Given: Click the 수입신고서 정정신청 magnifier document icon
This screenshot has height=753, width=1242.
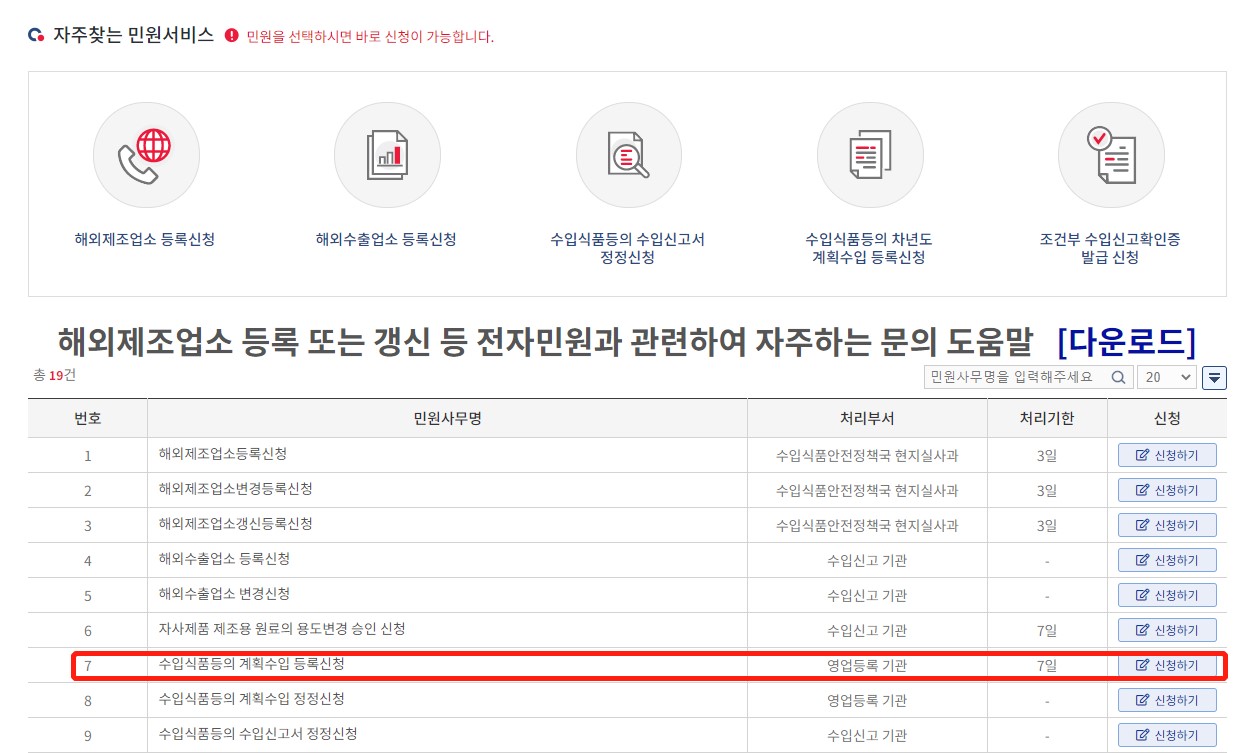Looking at the screenshot, I should click(x=628, y=155).
